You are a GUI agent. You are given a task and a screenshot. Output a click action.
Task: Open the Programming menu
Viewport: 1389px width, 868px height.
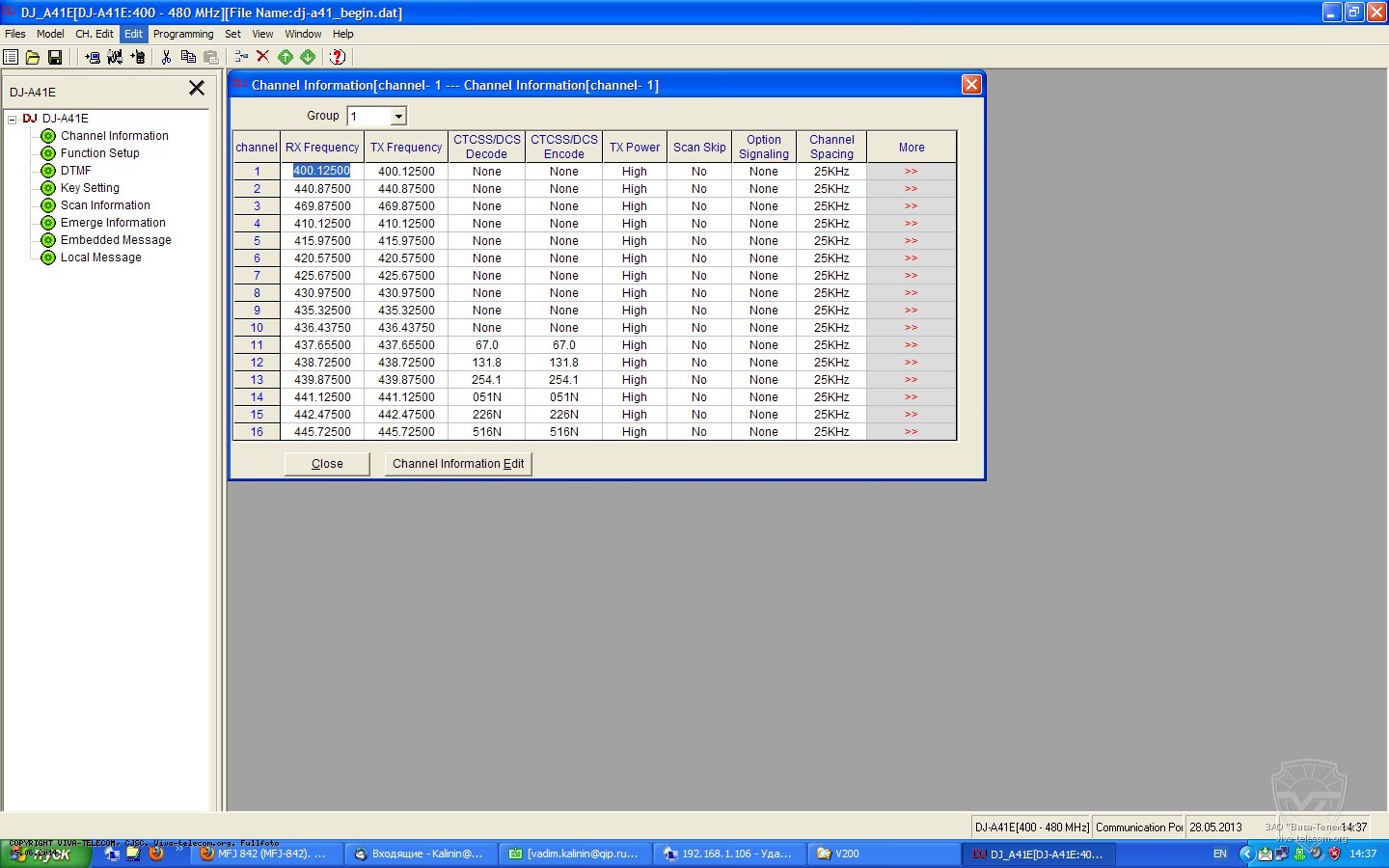click(x=183, y=34)
